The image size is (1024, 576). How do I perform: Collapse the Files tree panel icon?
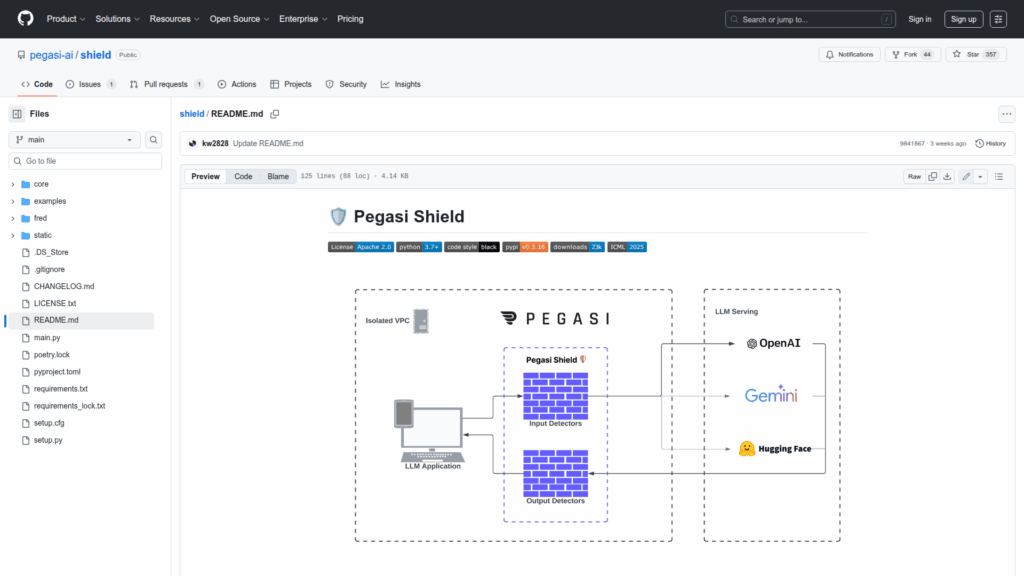coord(17,114)
